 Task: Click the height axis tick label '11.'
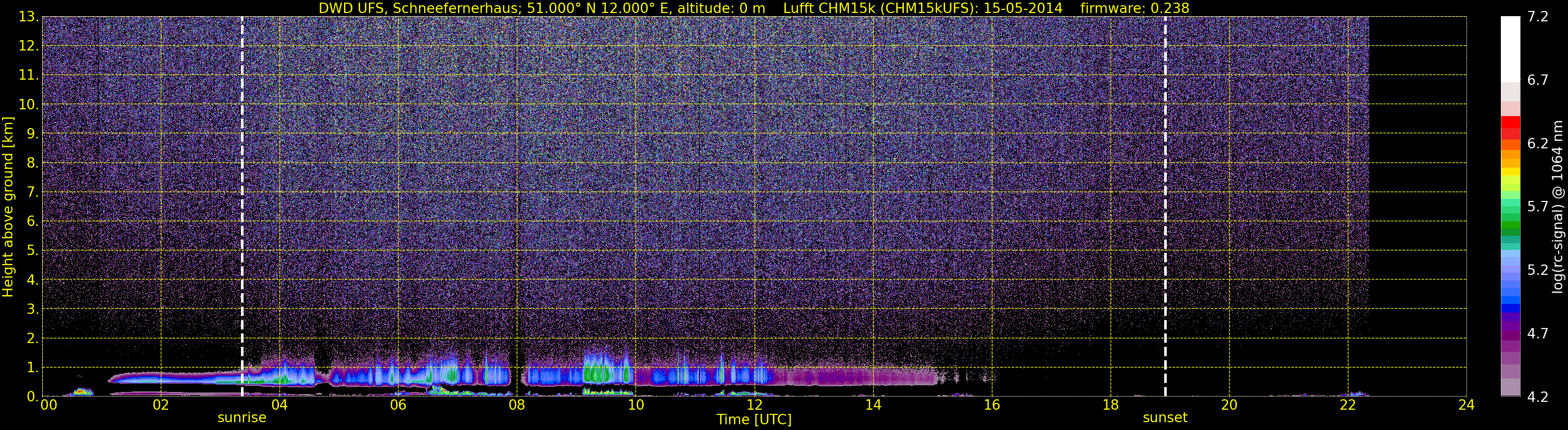click(28, 75)
